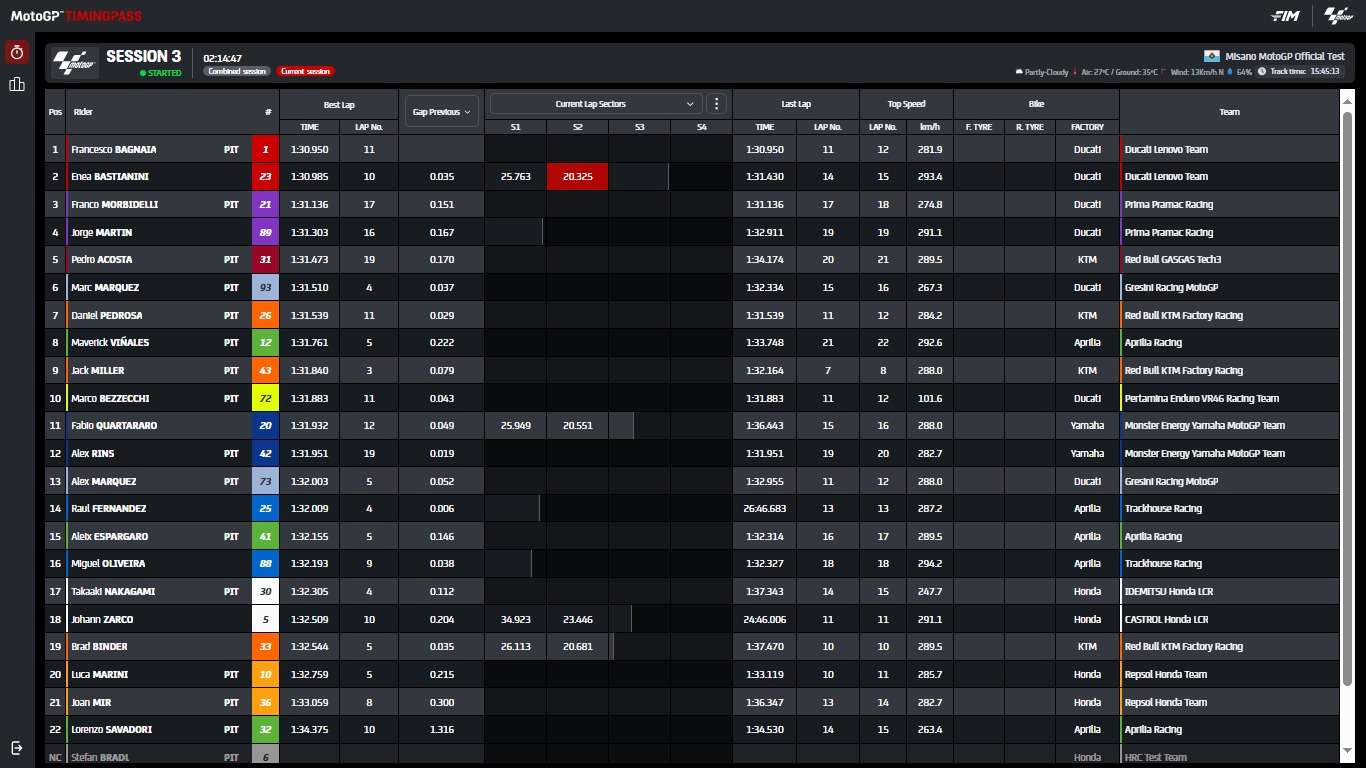Screen dimensions: 1366x768
Task: Click Bagnaia's red number 1 badge
Action: 265,149
